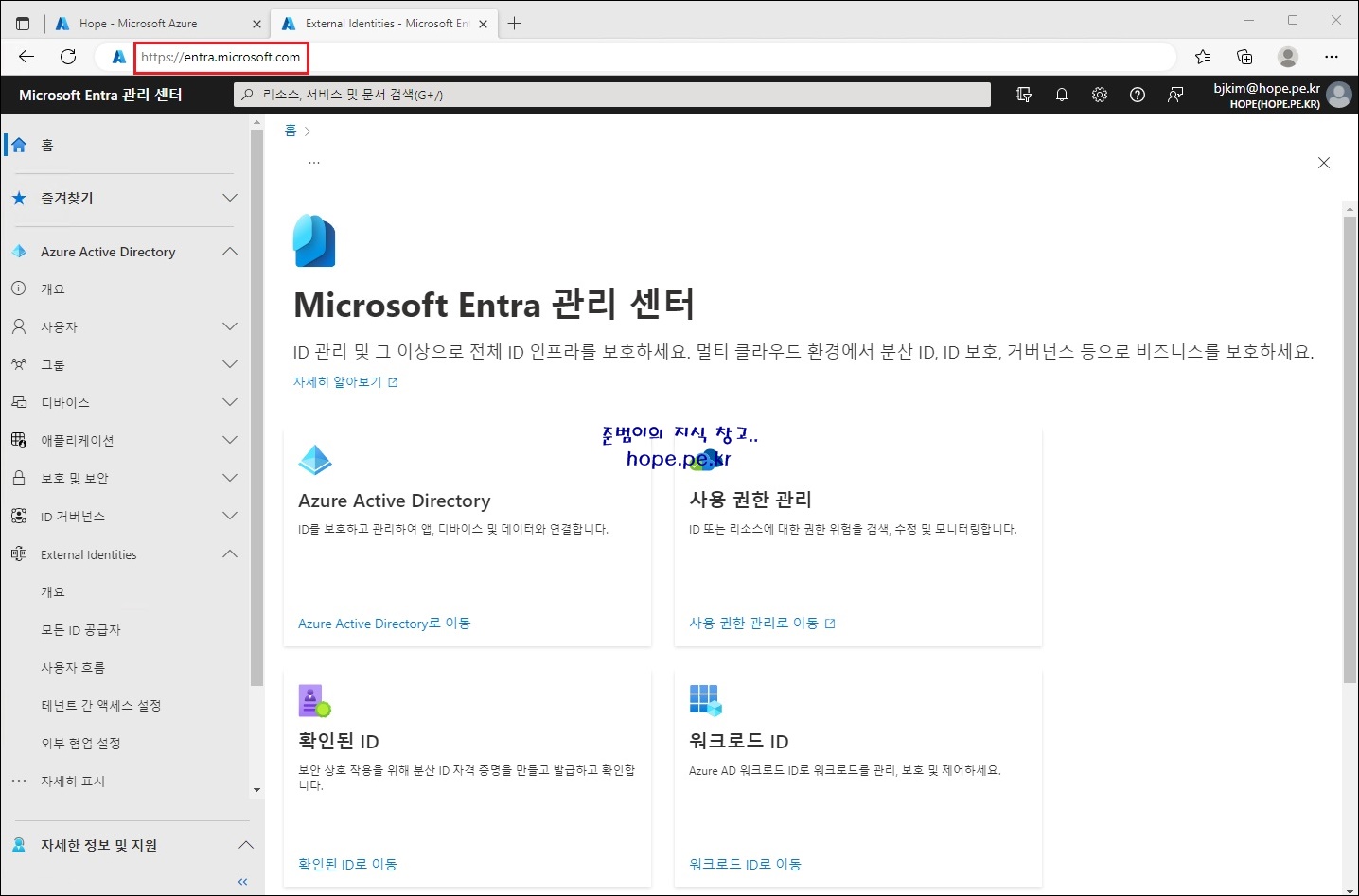Open the tab actions menu icon
Viewport: 1359px width, 896px height.
pos(23,24)
